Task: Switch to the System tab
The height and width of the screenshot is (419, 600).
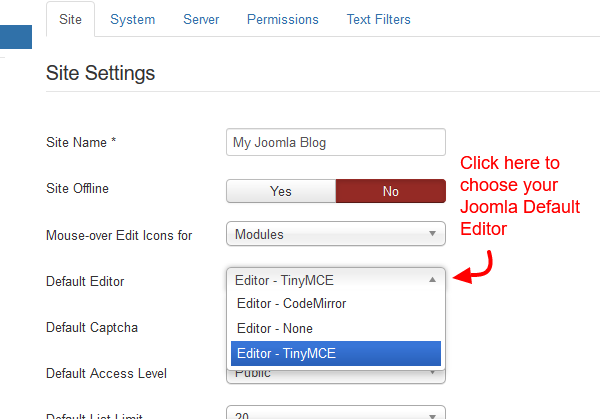Action: click(x=132, y=20)
